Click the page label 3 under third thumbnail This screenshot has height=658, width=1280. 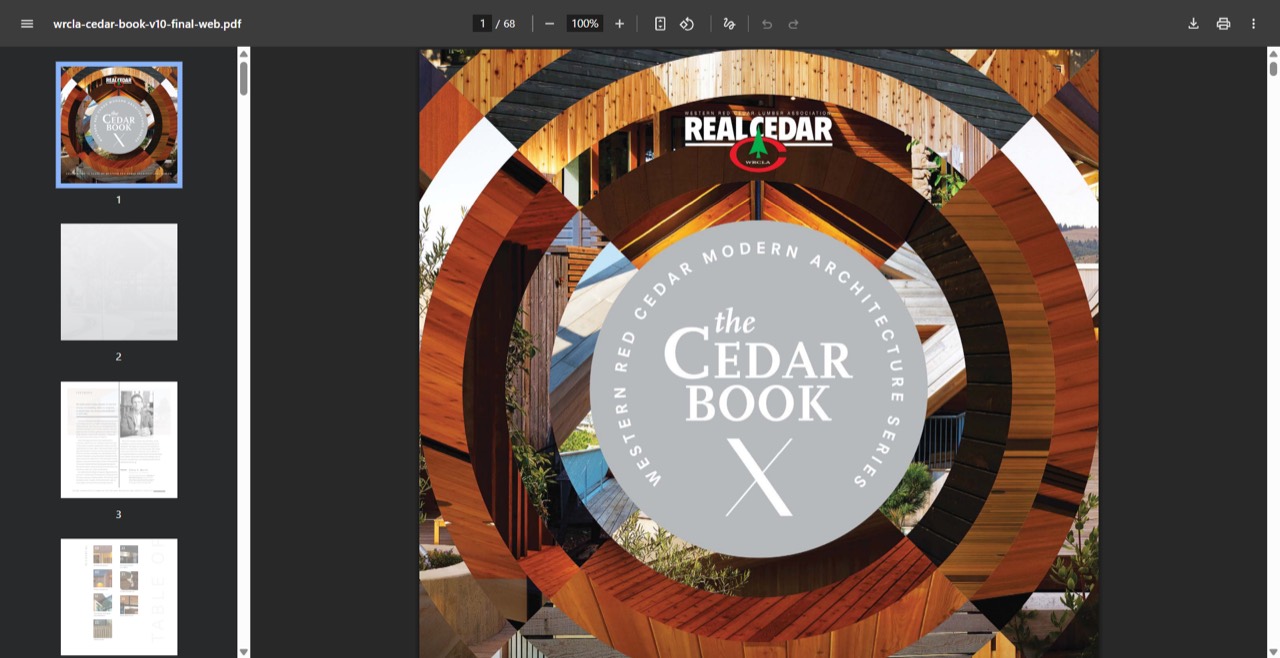tap(119, 514)
